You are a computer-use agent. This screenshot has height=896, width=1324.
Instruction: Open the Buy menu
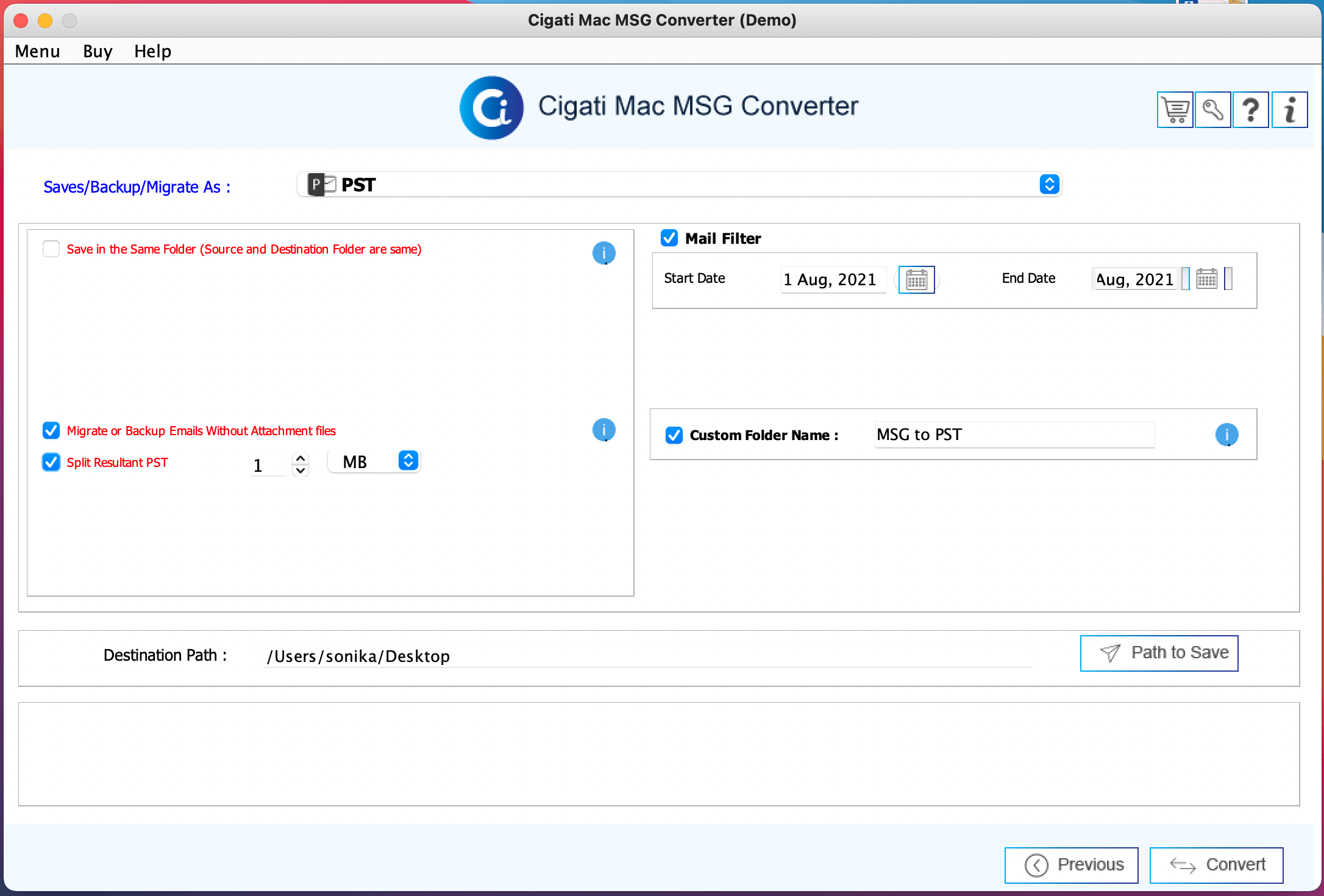point(98,51)
